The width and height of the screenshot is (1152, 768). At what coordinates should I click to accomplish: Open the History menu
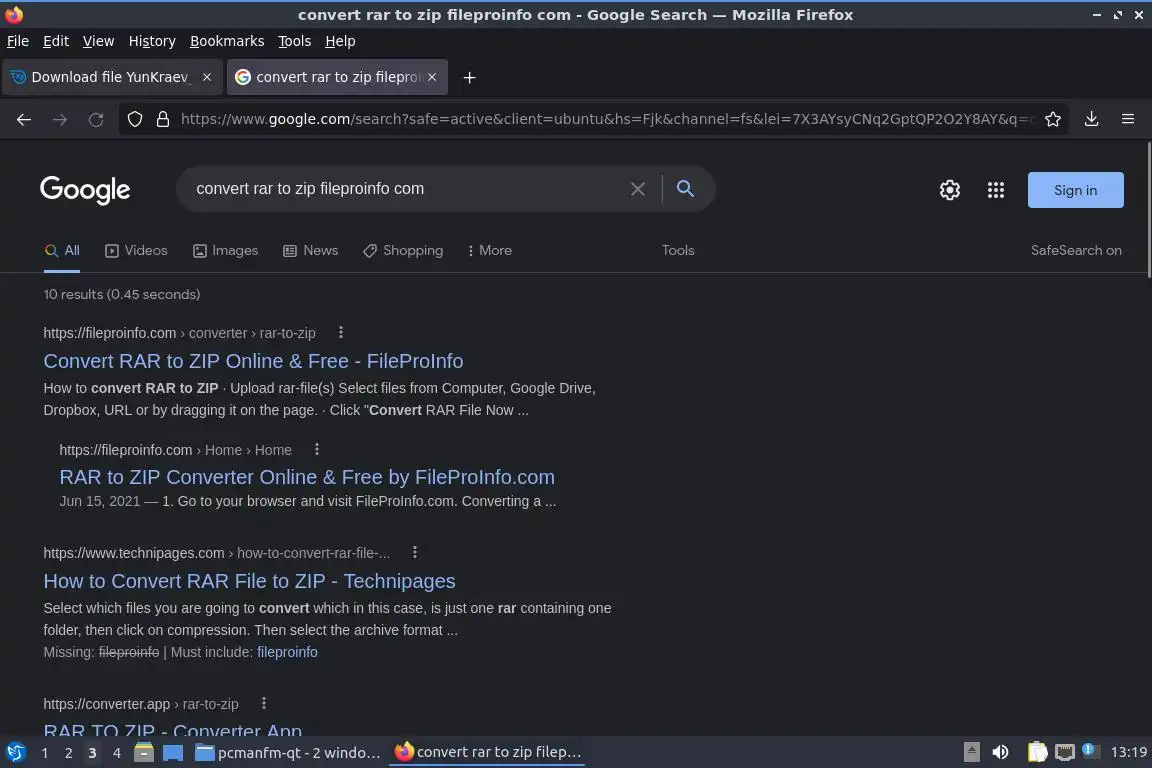(152, 41)
